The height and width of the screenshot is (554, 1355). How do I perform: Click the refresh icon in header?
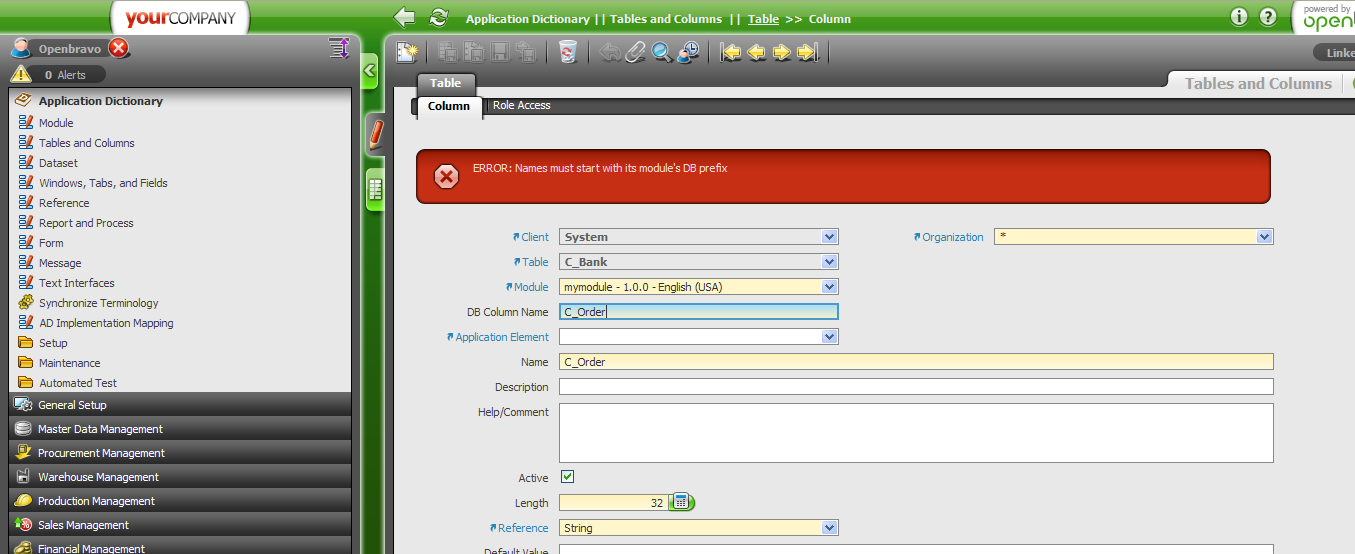[x=438, y=17]
